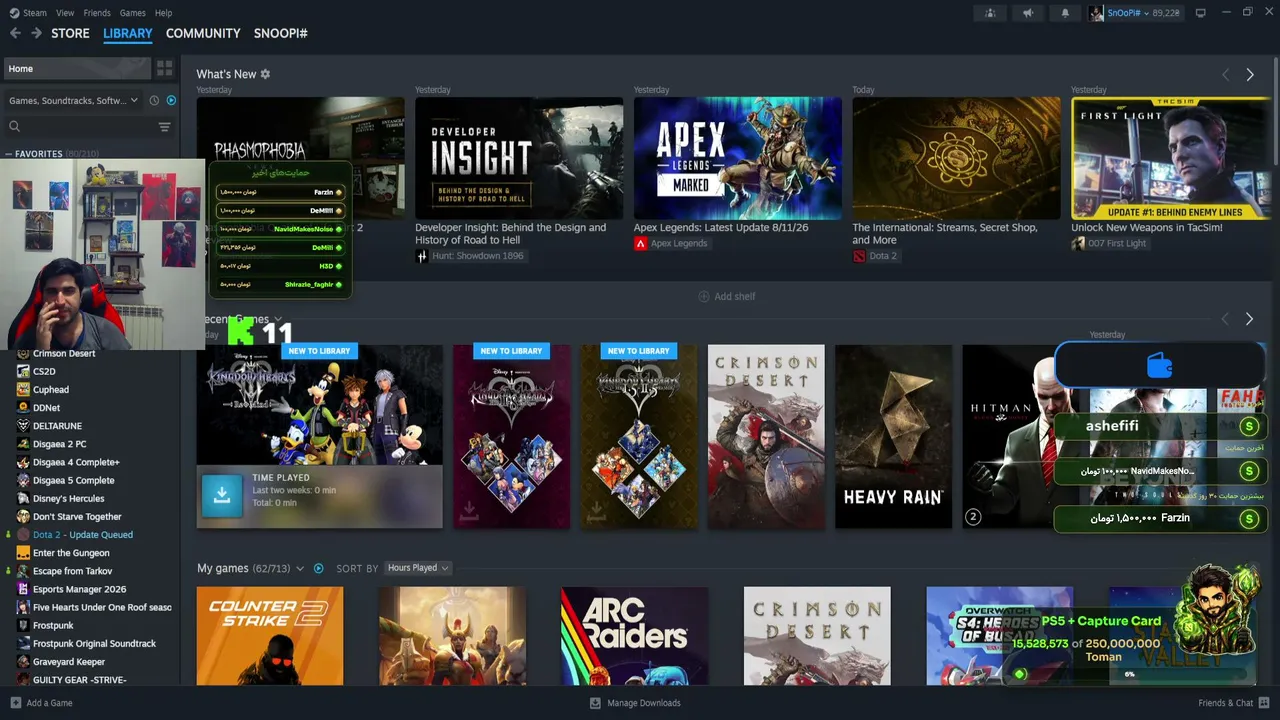Open the Steam menu
Viewport: 1280px width, 720px height.
(x=34, y=13)
